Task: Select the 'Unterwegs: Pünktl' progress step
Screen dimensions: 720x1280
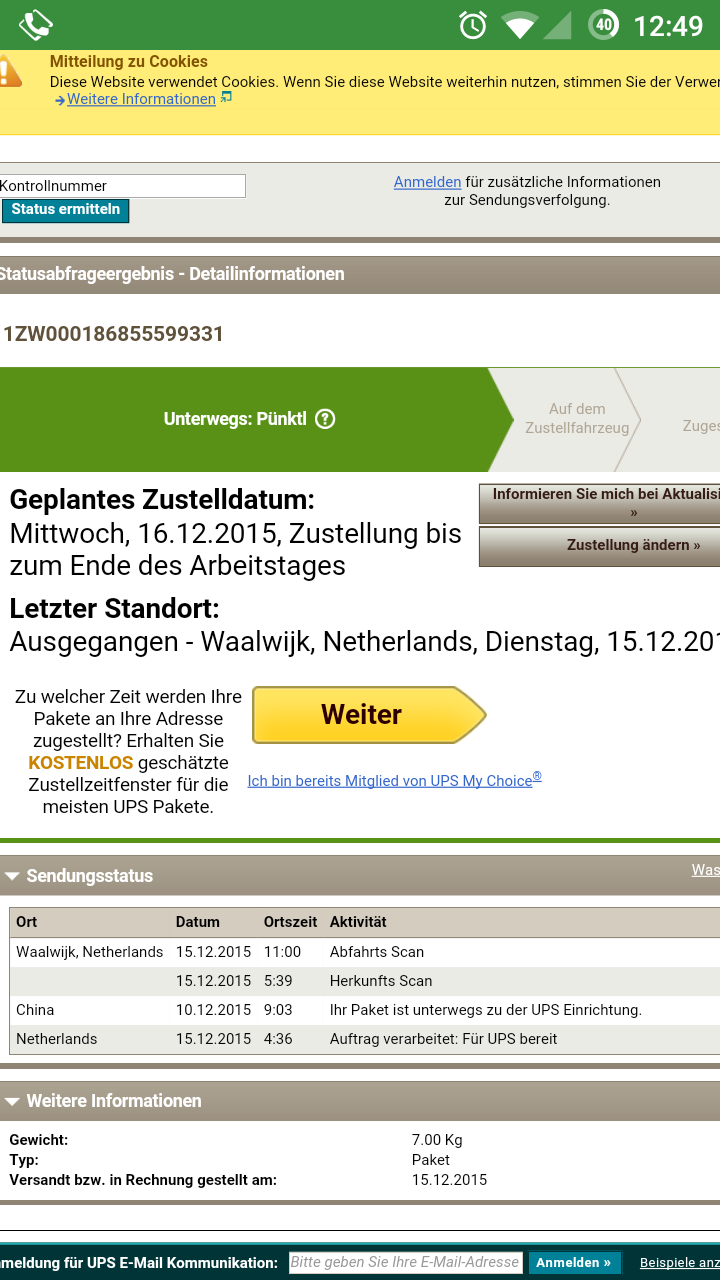Action: (235, 419)
